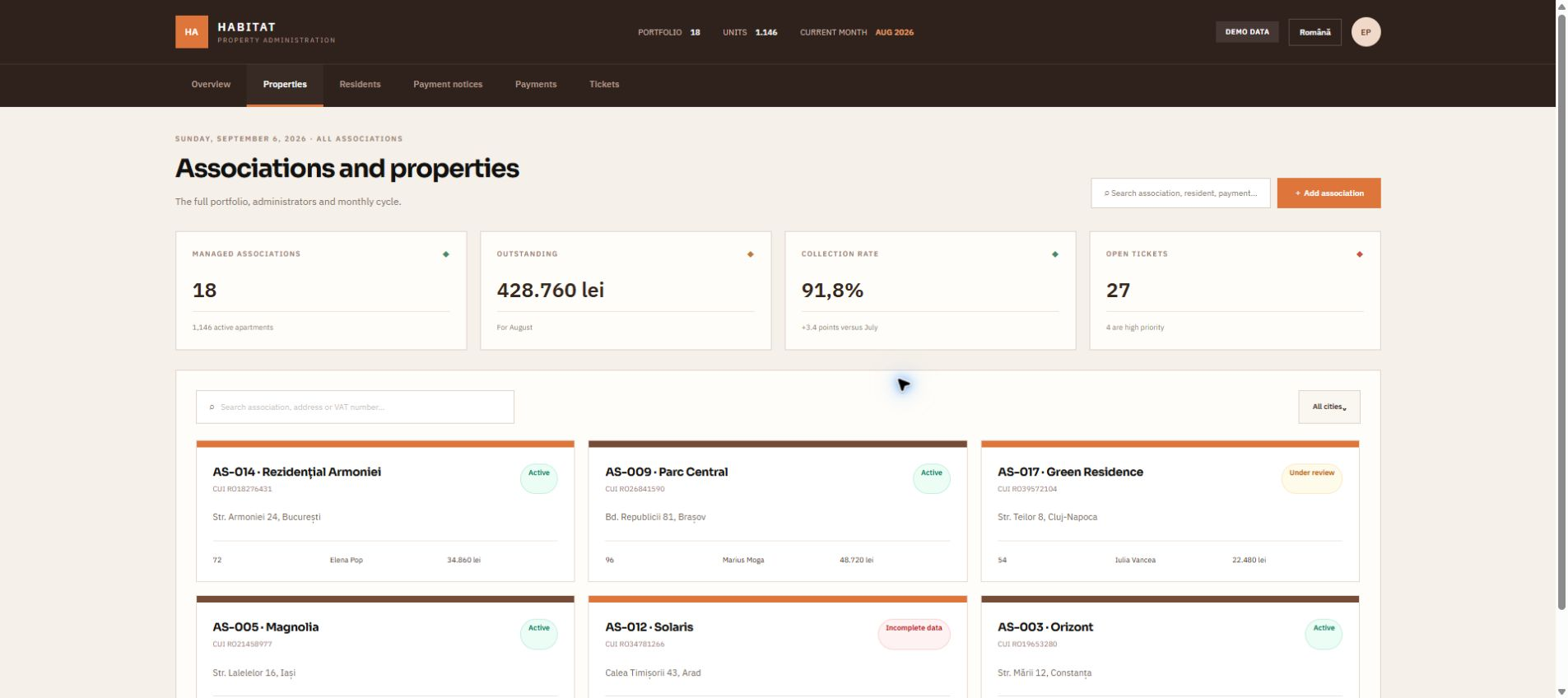
Task: Switch language with the Română button
Action: (x=1314, y=32)
